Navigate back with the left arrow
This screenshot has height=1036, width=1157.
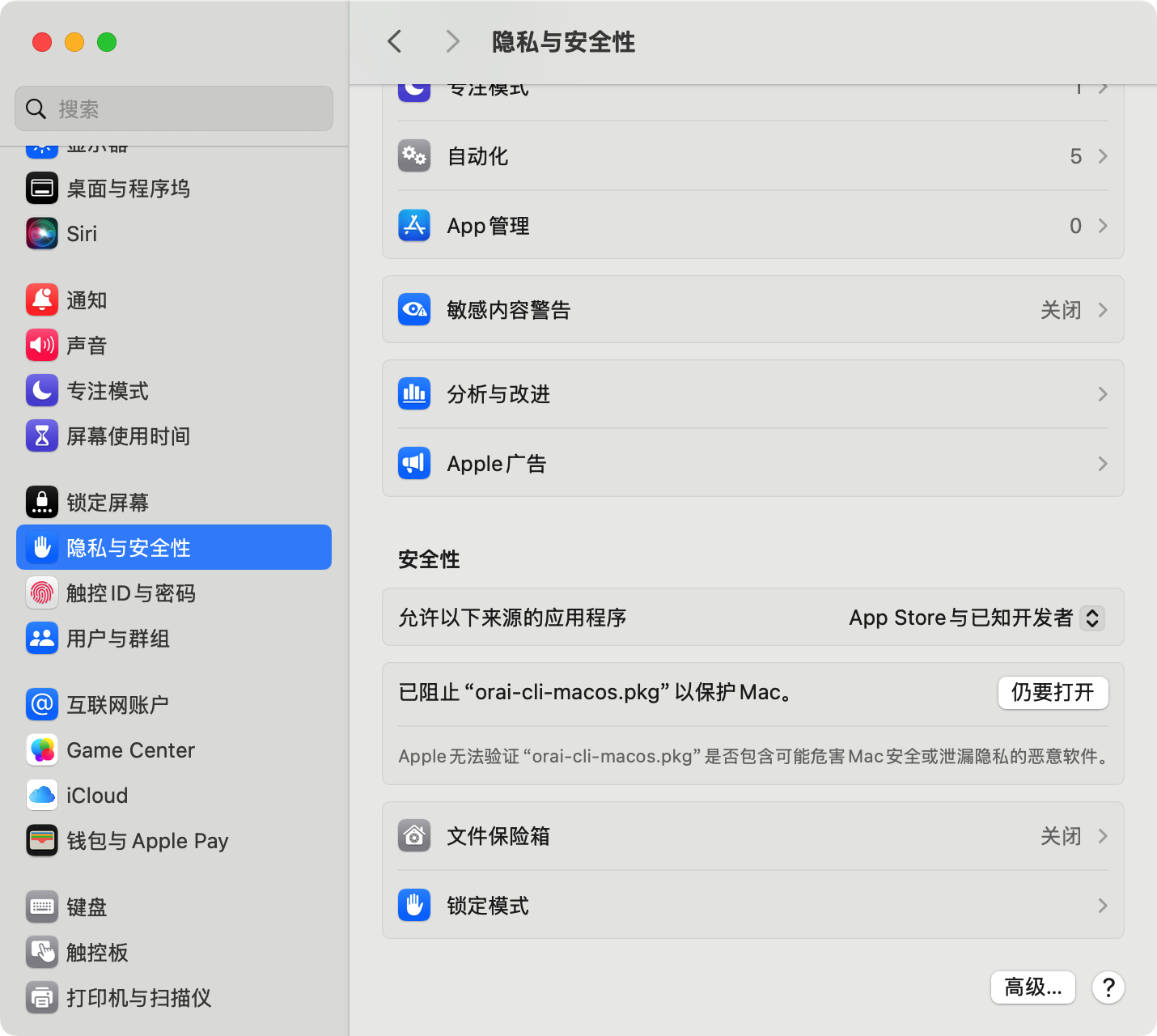pyautogui.click(x=394, y=41)
